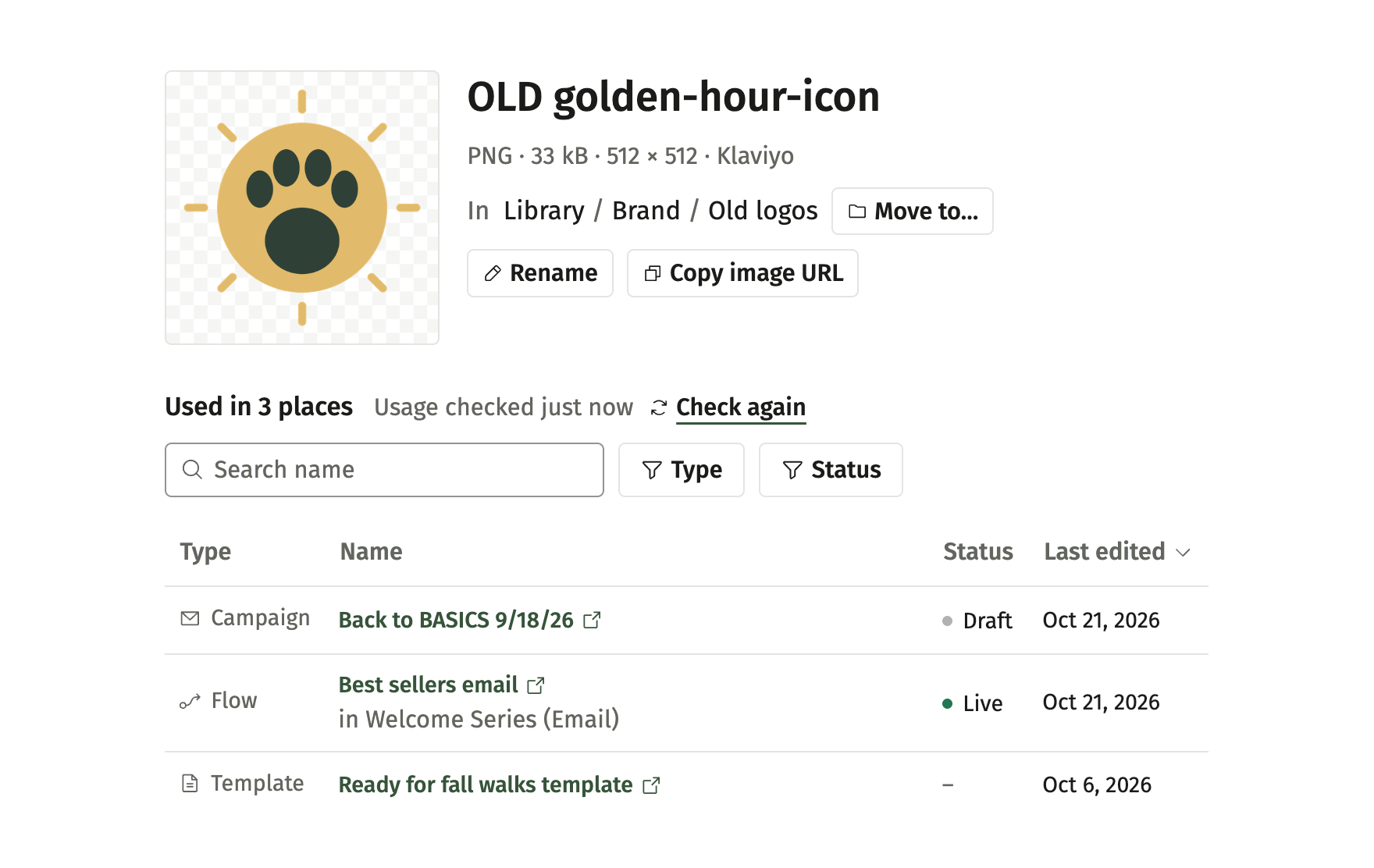This screenshot has width=1374, height=868.
Task: Open the golden-hour-icon image thumbnail
Action: (x=302, y=208)
